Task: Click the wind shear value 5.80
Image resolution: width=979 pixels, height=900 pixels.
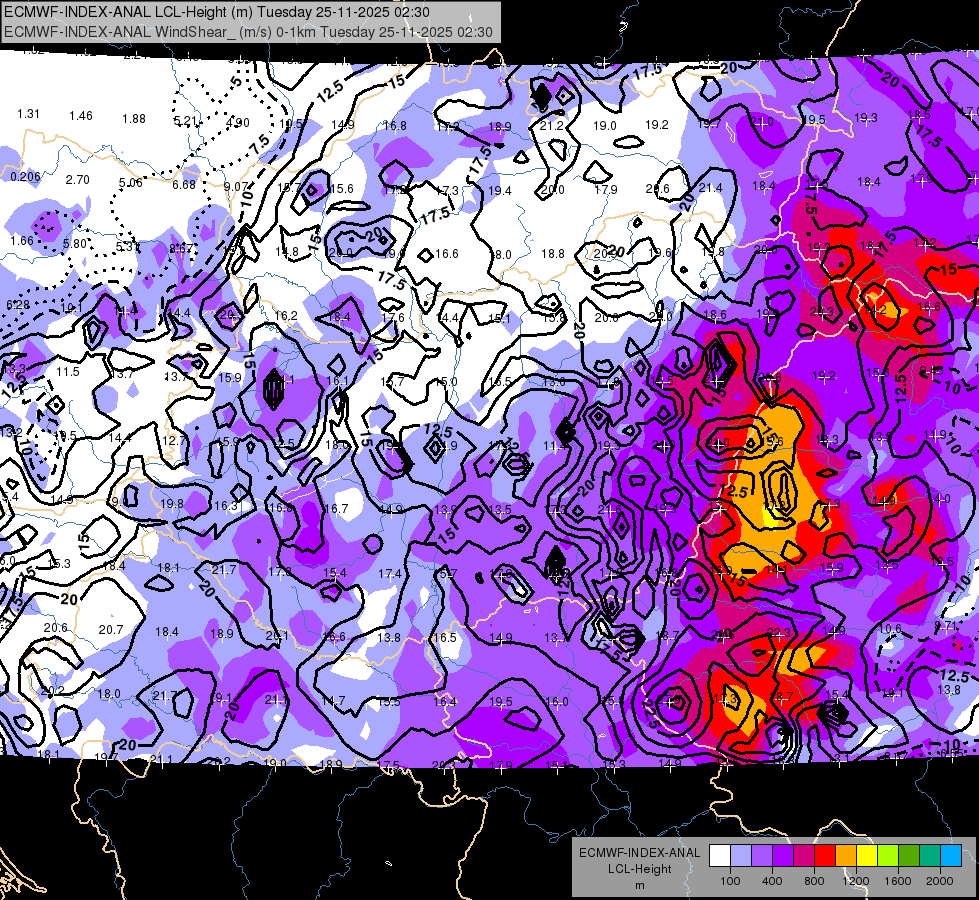Action: pyautogui.click(x=74, y=244)
